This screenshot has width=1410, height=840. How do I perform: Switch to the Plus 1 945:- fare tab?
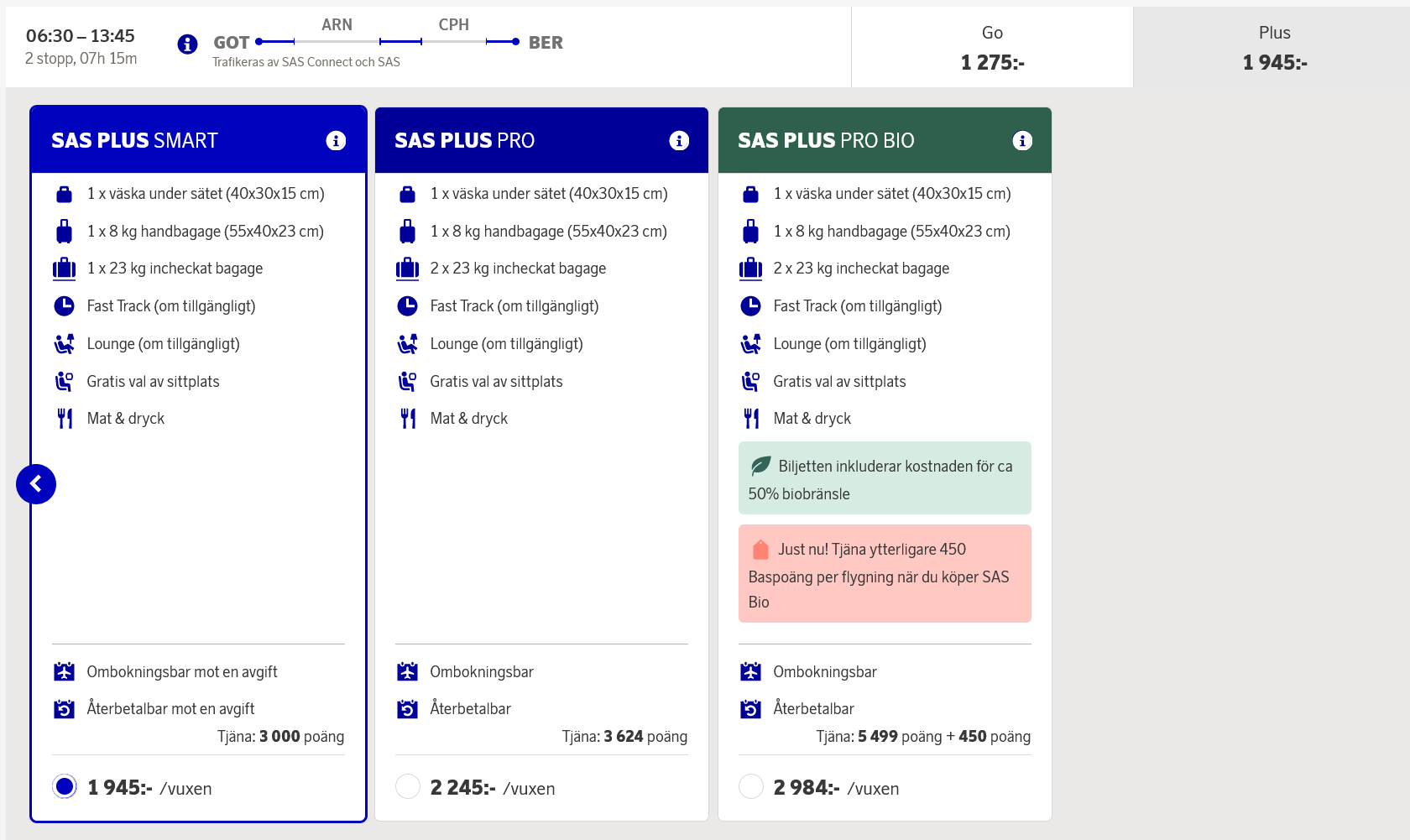tap(1274, 47)
